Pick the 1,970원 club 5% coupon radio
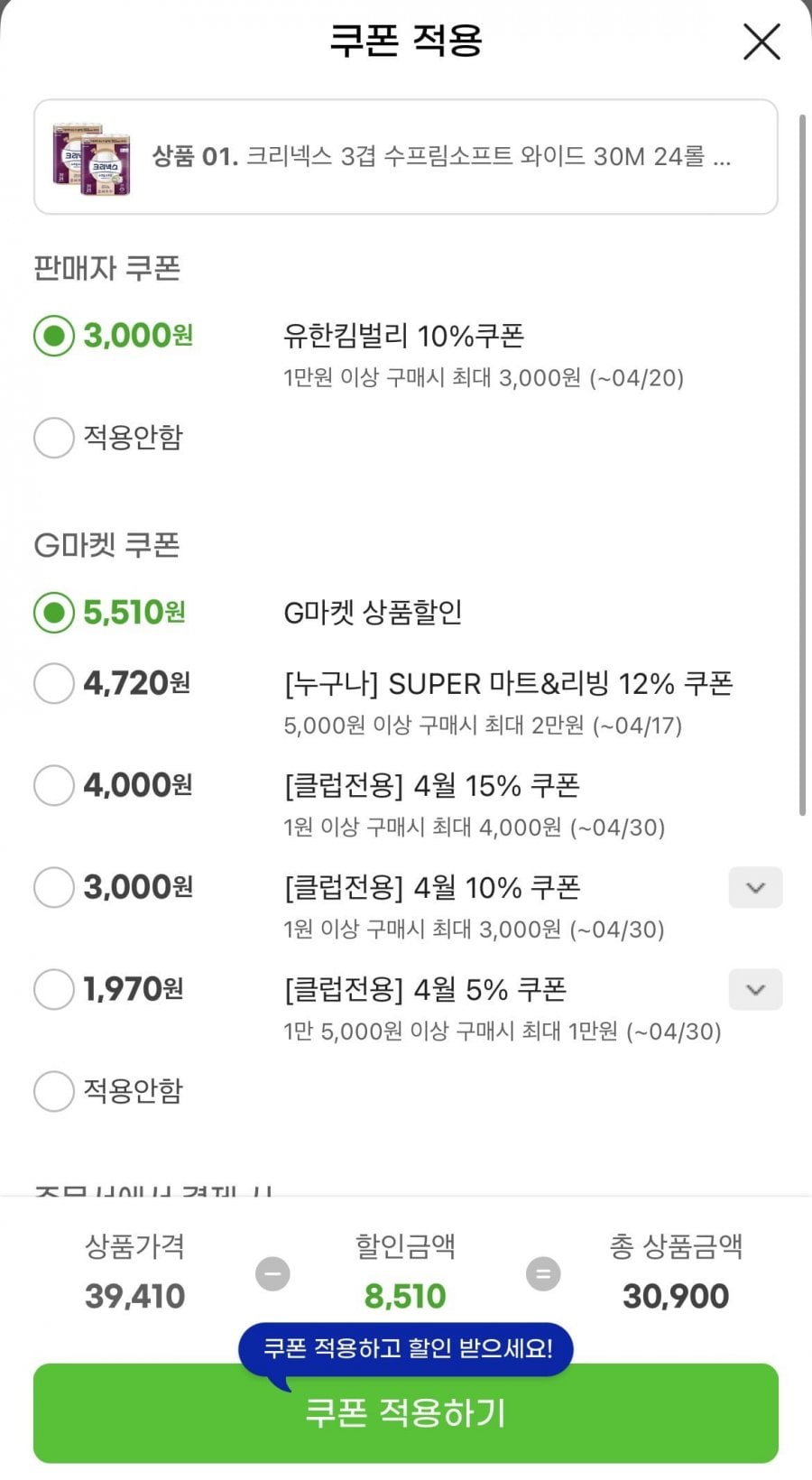This screenshot has height=1480, width=812. 54,989
